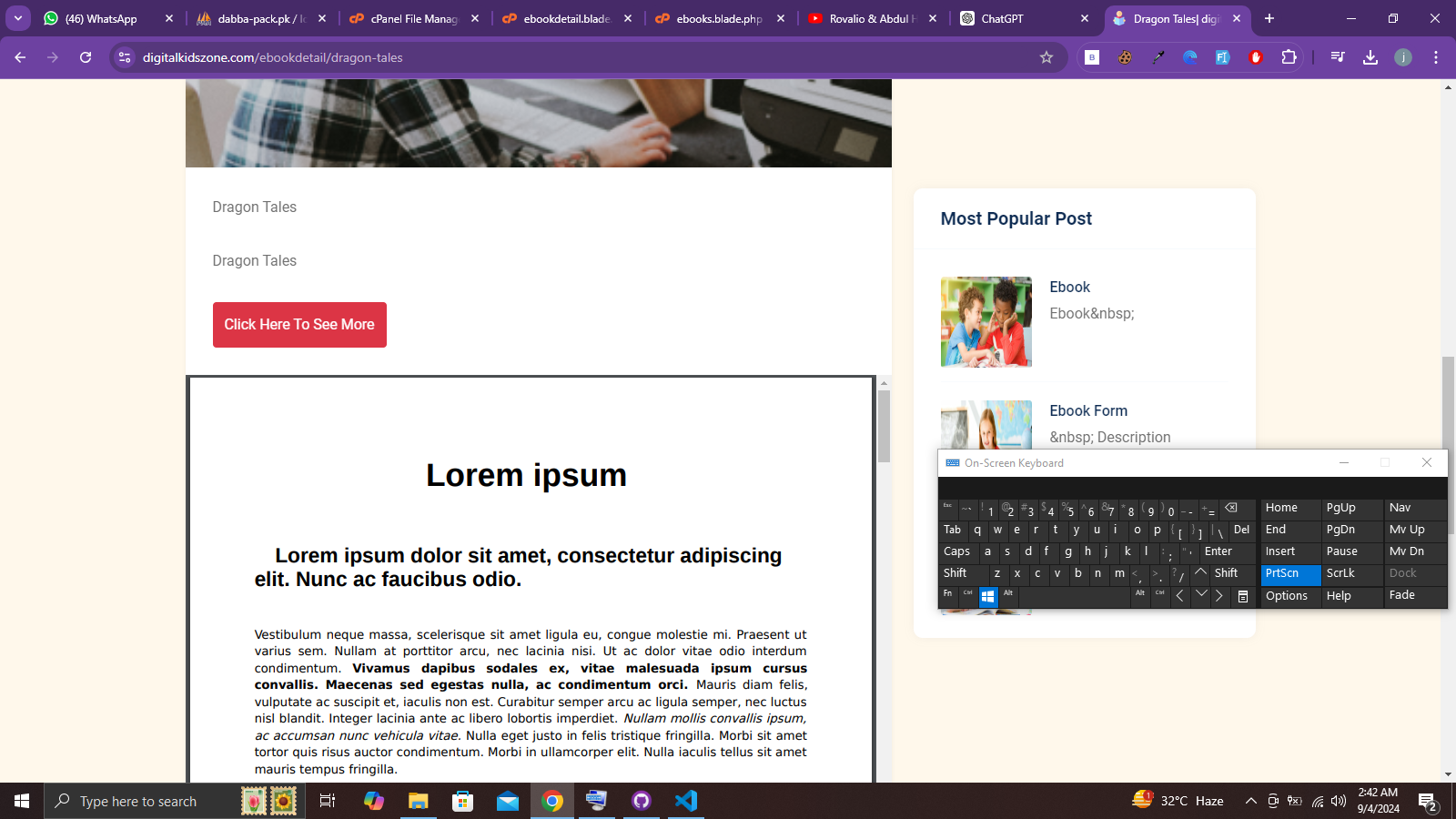Open Visual Studio Code from the taskbar
Image resolution: width=1456 pixels, height=819 pixels.
click(x=686, y=801)
